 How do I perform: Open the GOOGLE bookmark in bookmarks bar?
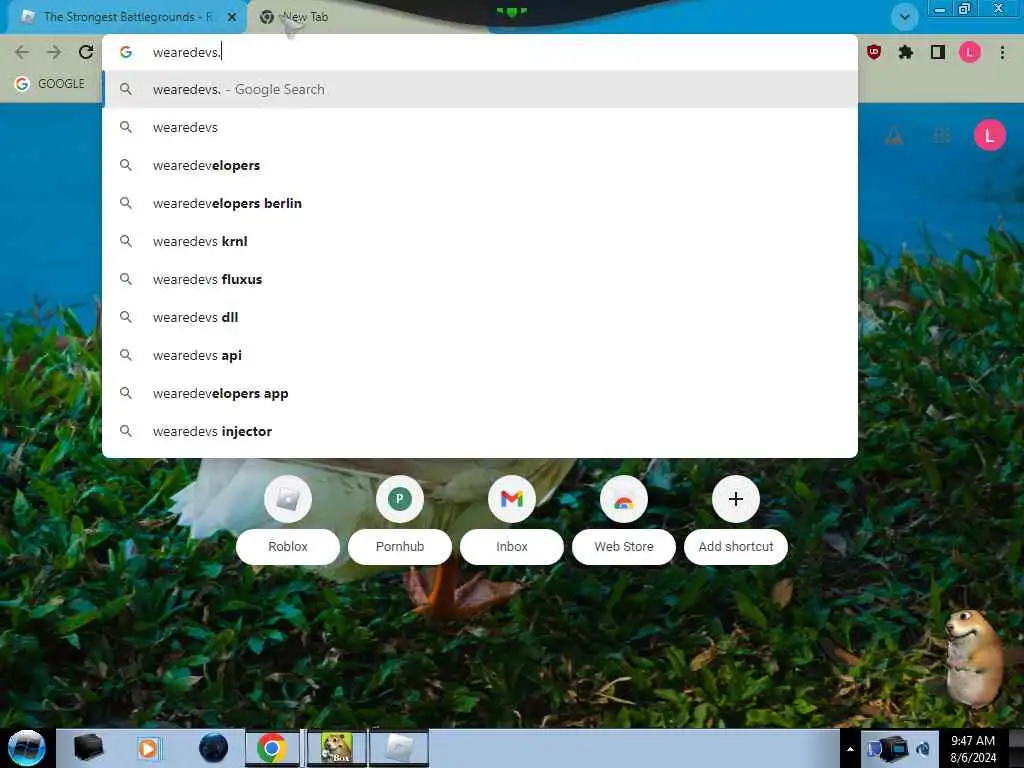(x=50, y=84)
